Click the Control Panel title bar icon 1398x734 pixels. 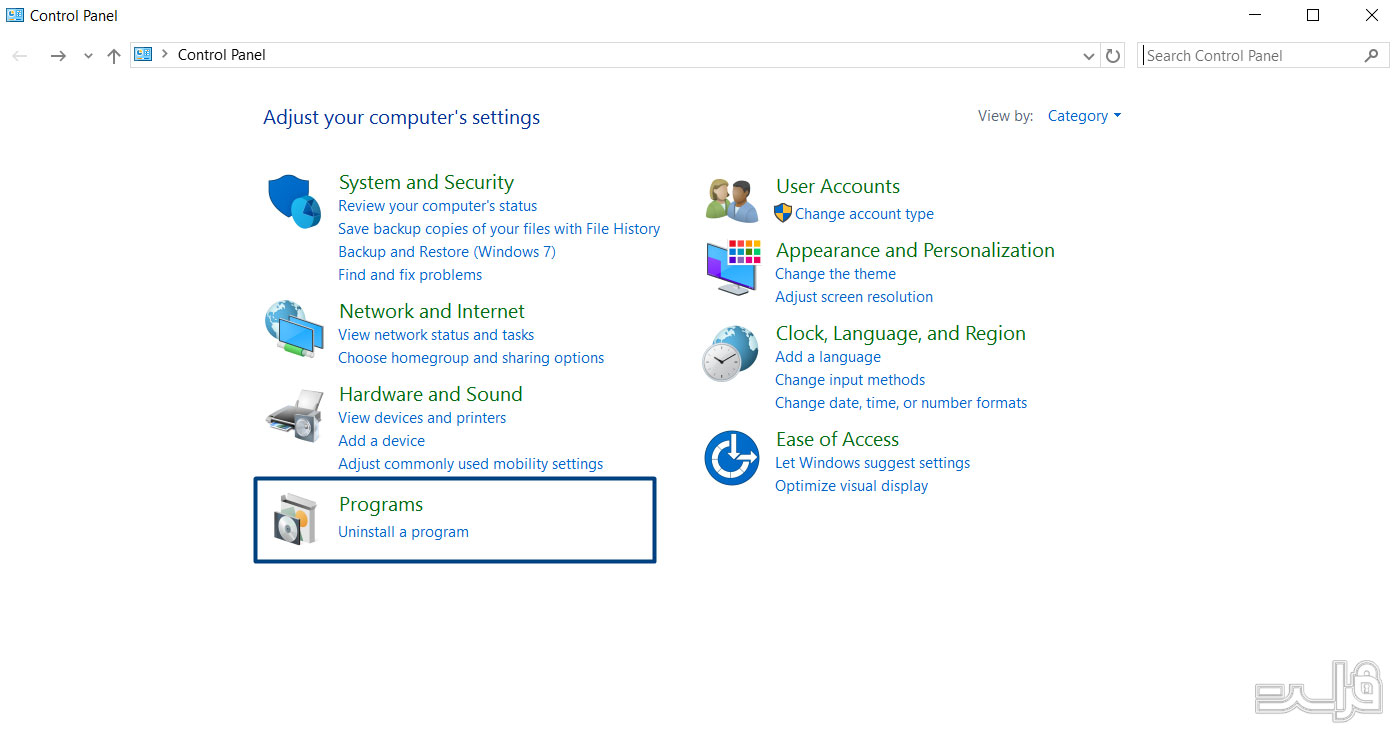[x=15, y=15]
